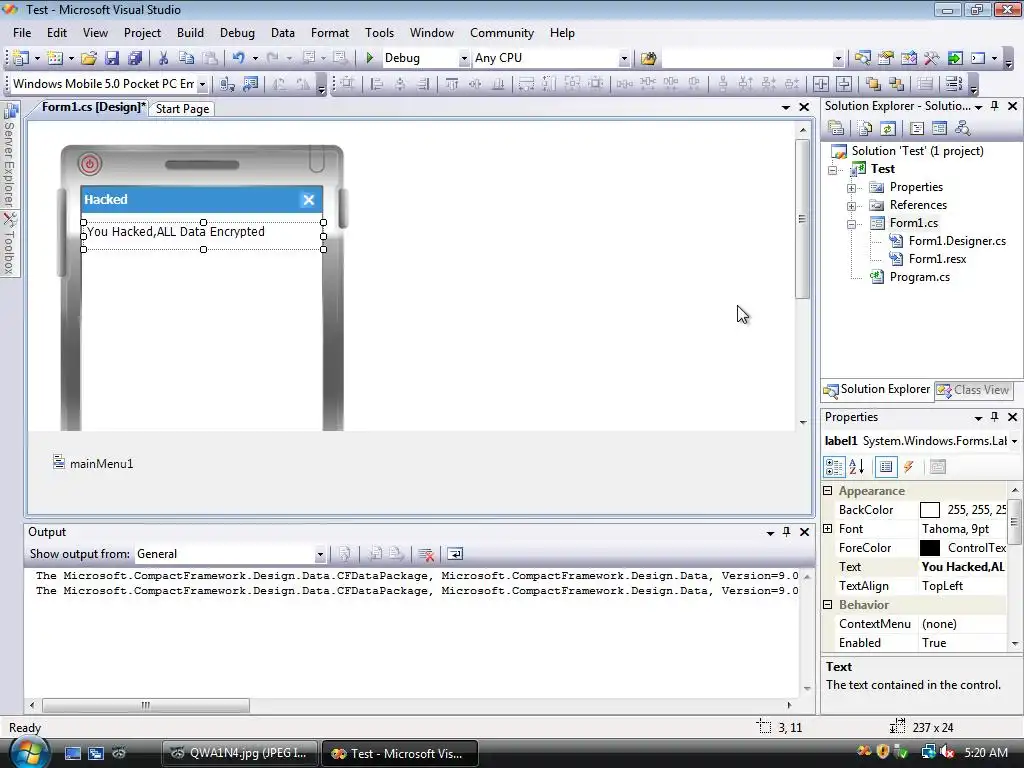The width and height of the screenshot is (1024, 768).
Task: Click View Code icon in Solution Explorer
Action: [x=917, y=129]
